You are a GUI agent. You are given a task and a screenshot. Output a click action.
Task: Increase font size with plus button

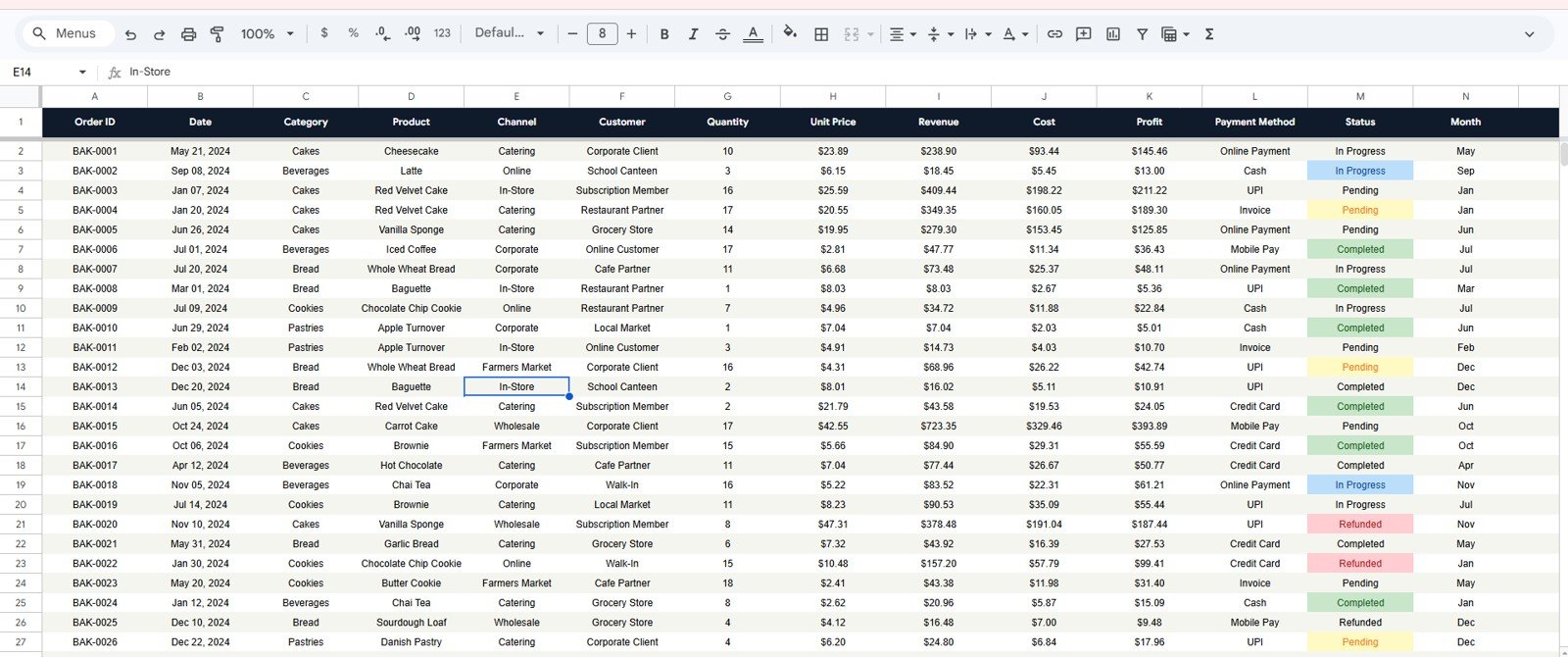click(631, 34)
